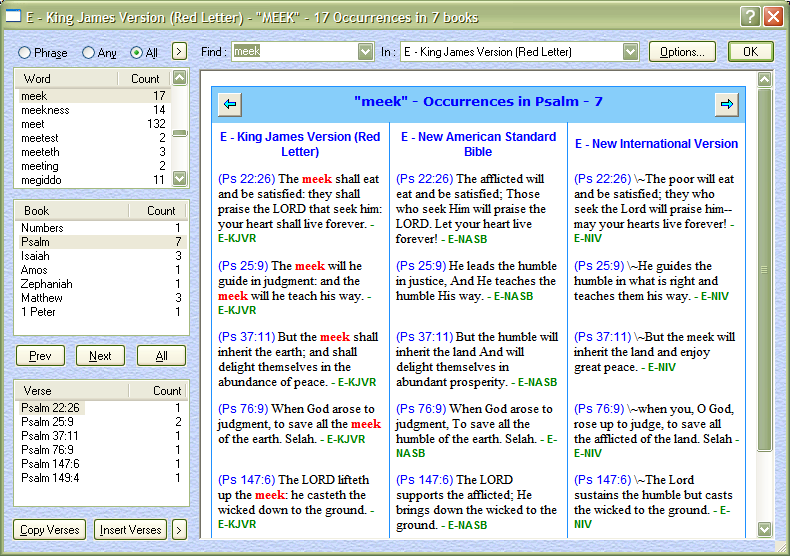
Task: Select the Any search mode
Action: click(x=89, y=52)
